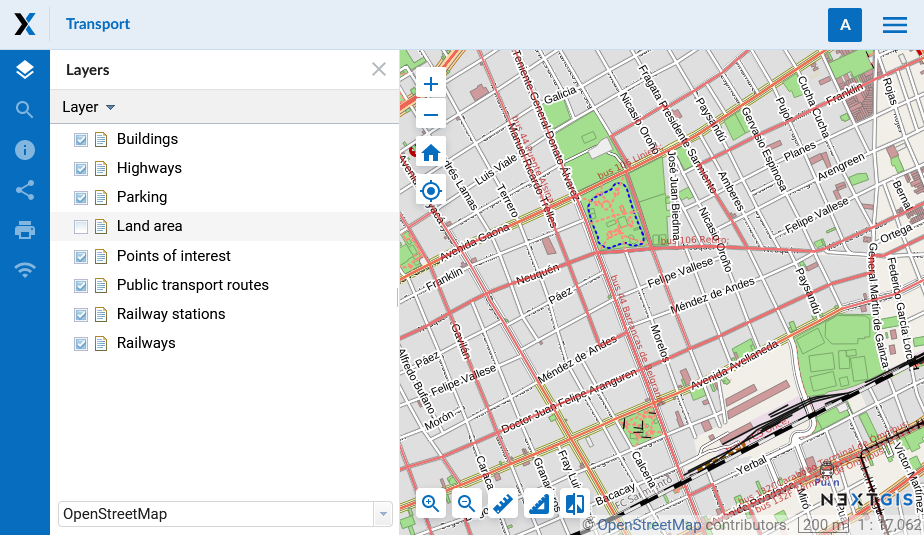Click the Railway stations layer icon
This screenshot has width=924, height=535.
point(101,314)
